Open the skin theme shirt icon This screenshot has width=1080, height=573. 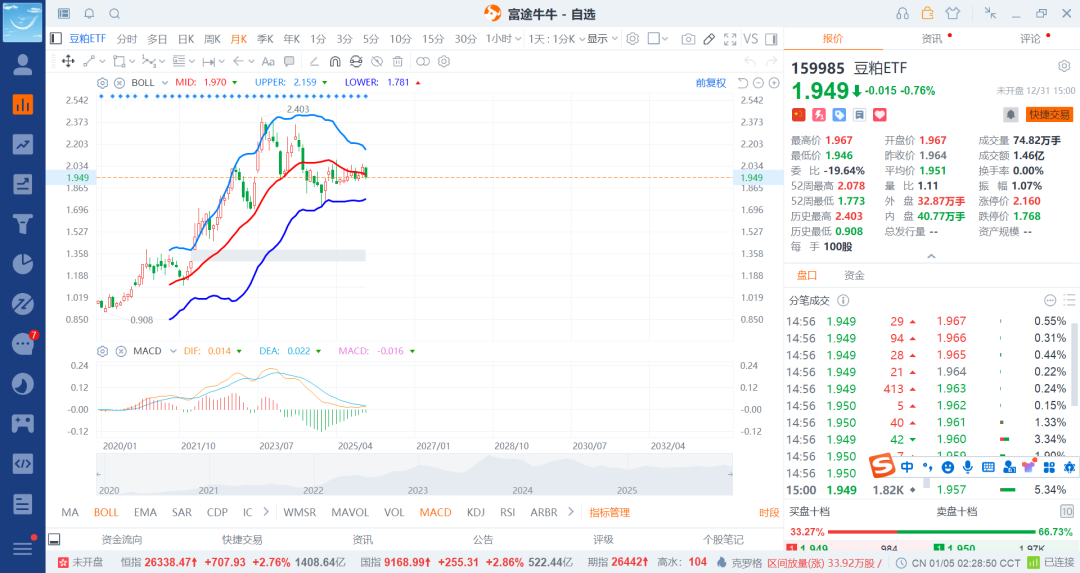pyautogui.click(x=953, y=13)
